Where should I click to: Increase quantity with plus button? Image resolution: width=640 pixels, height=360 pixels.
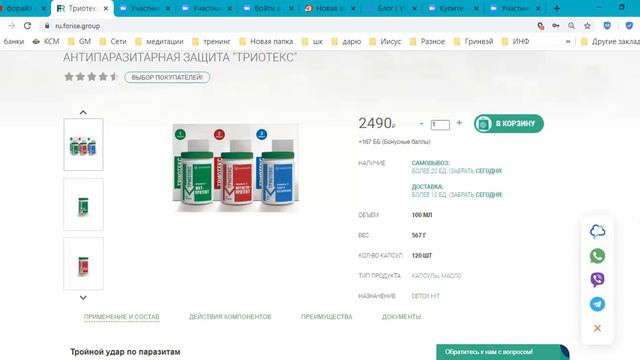pyautogui.click(x=459, y=122)
